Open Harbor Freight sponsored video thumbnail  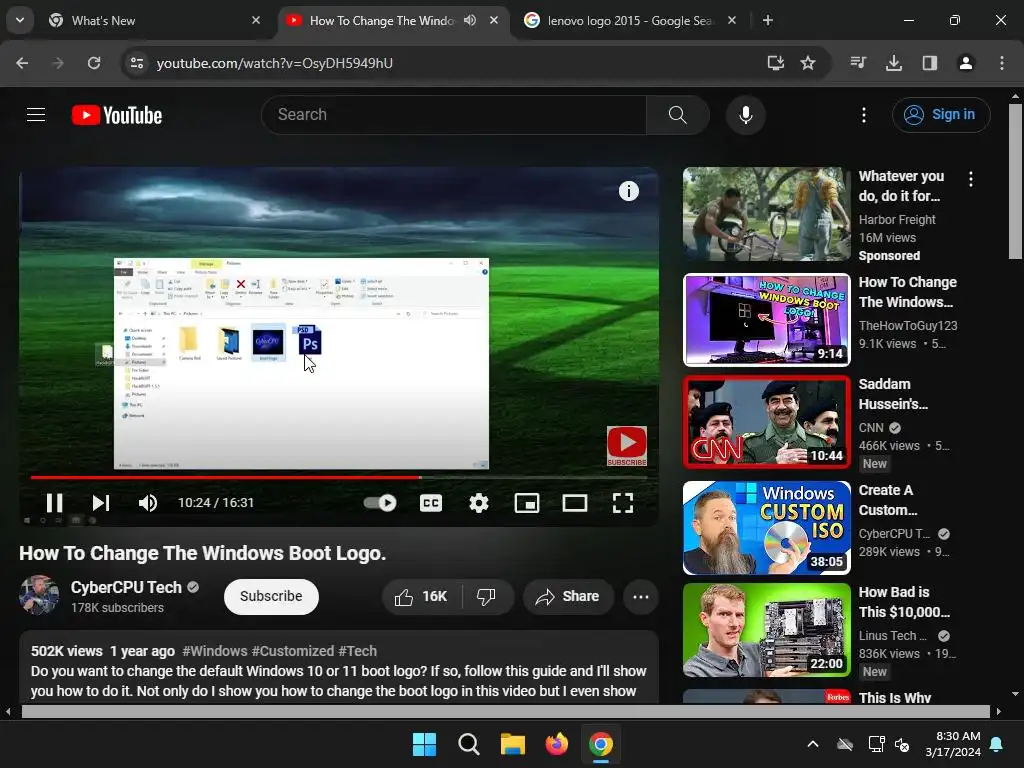[x=767, y=214]
